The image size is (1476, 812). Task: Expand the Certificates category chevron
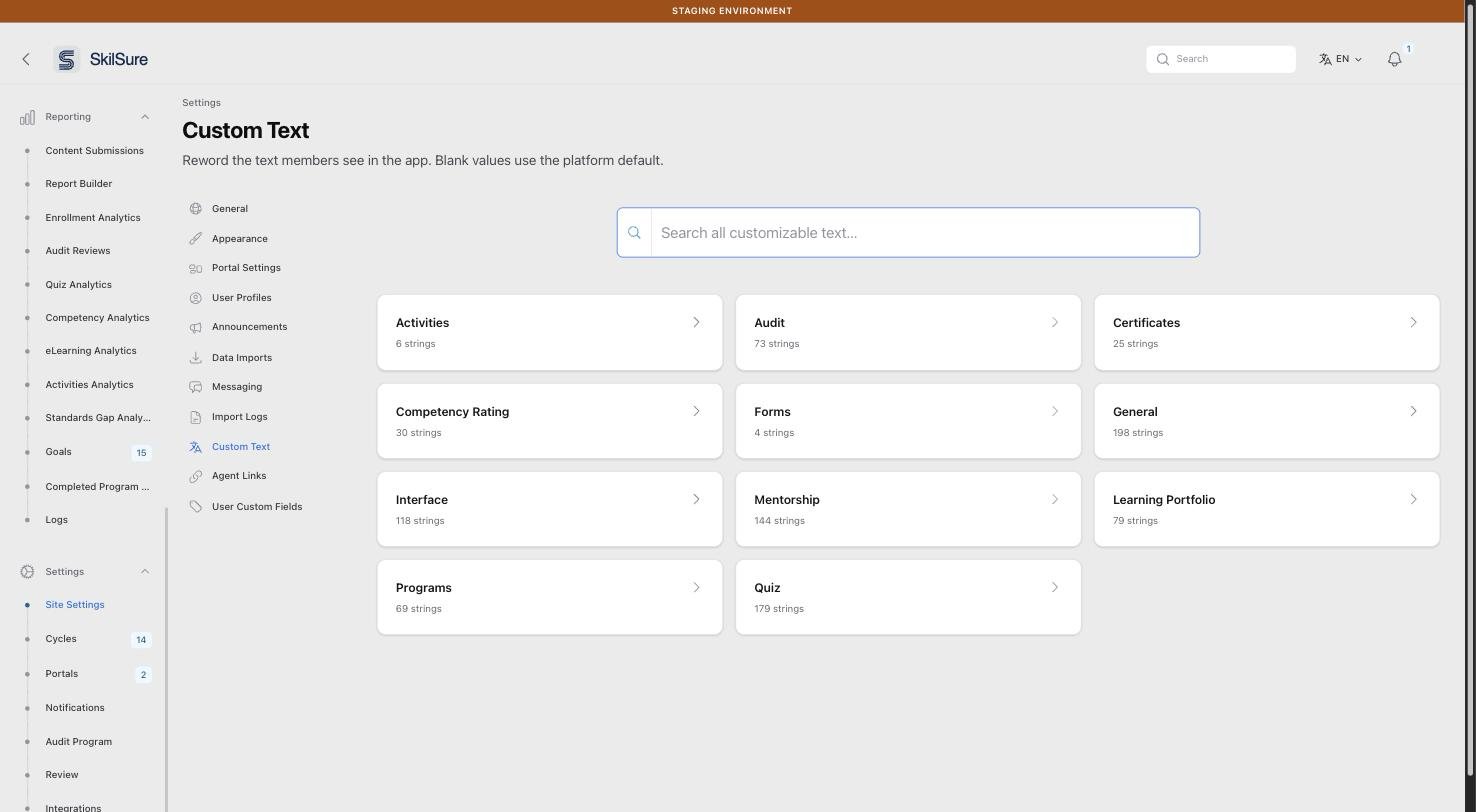pos(1413,323)
